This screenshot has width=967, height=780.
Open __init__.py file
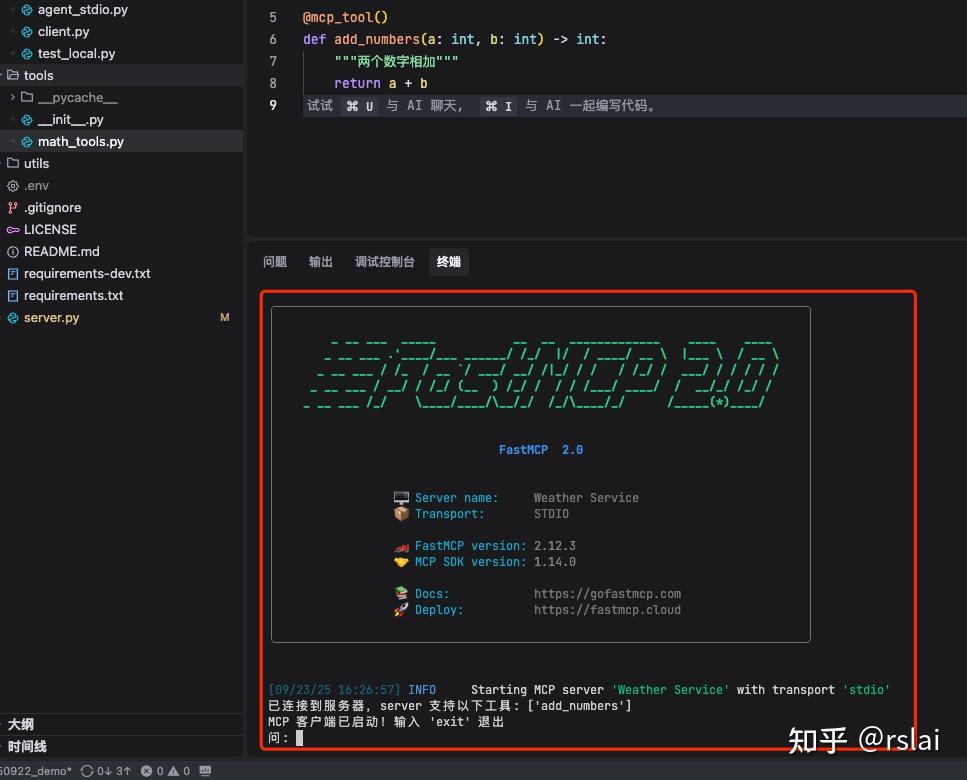[70, 120]
